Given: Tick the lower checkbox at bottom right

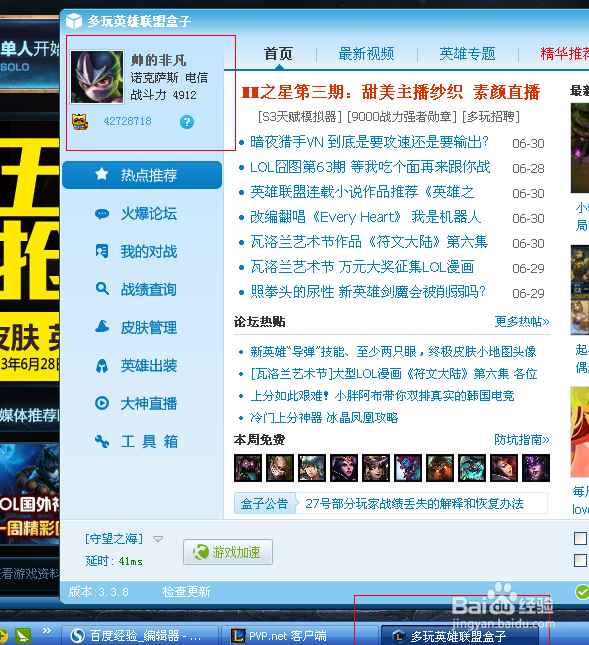Looking at the screenshot, I should (x=580, y=560).
